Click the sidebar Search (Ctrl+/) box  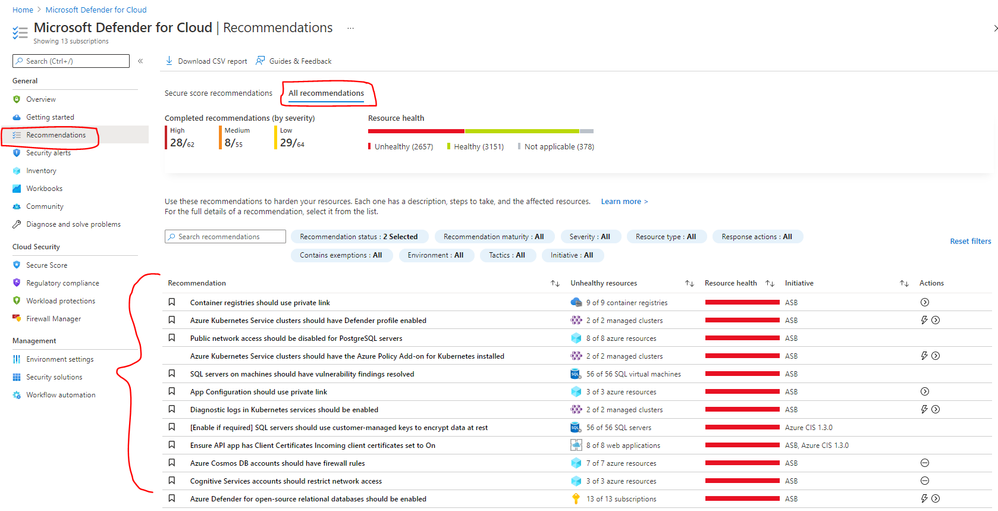coord(71,61)
